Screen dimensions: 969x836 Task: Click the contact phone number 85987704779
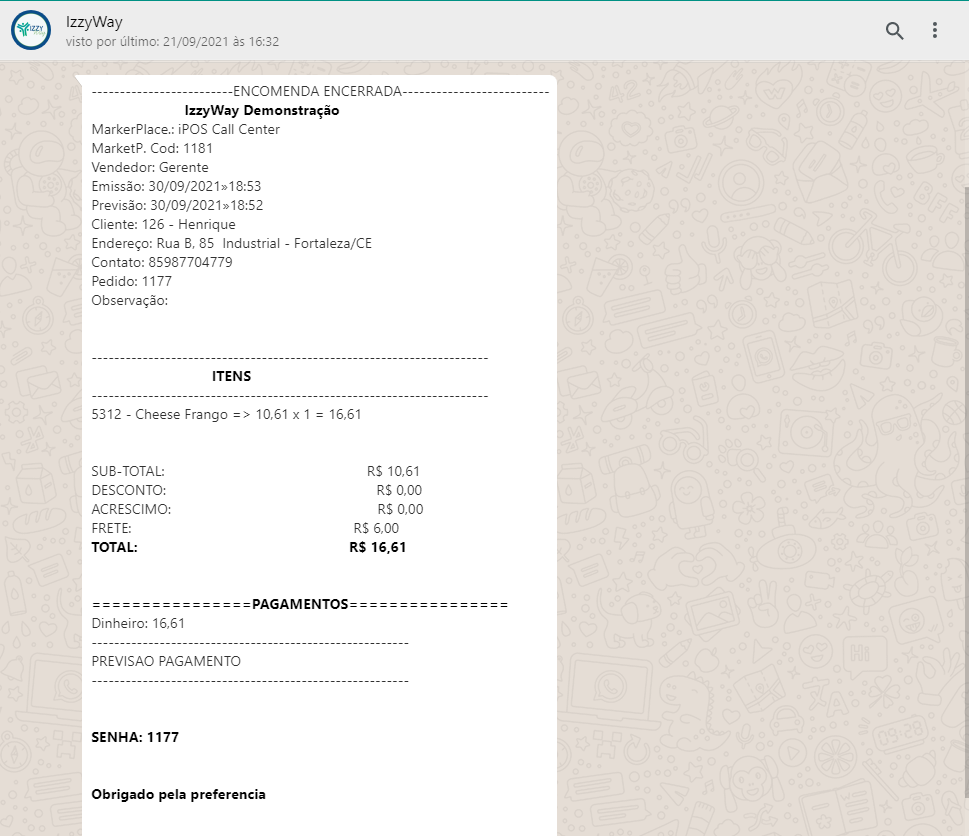(190, 263)
